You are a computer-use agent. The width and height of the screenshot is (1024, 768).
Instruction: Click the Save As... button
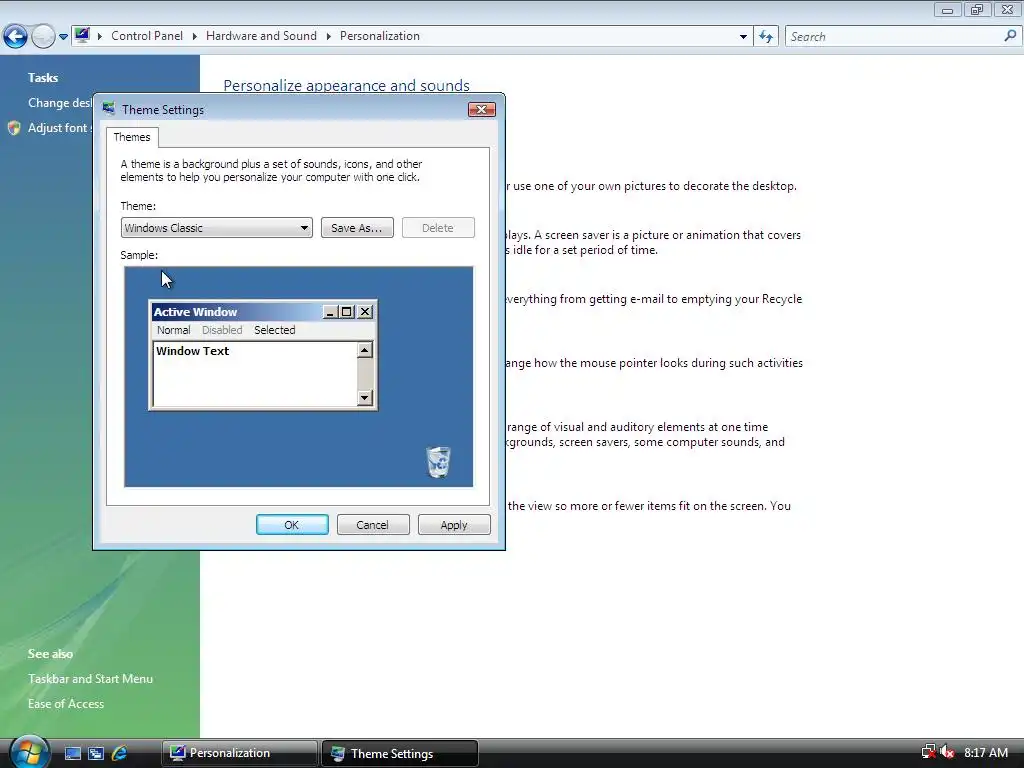(x=357, y=228)
